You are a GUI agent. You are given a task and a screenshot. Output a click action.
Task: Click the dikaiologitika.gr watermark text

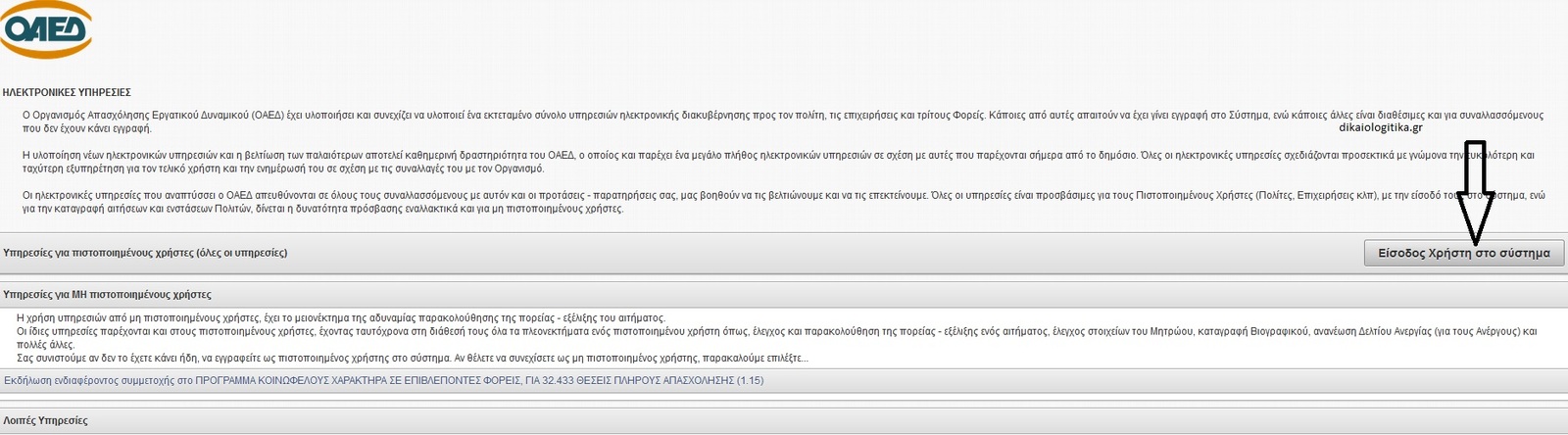(x=1380, y=127)
